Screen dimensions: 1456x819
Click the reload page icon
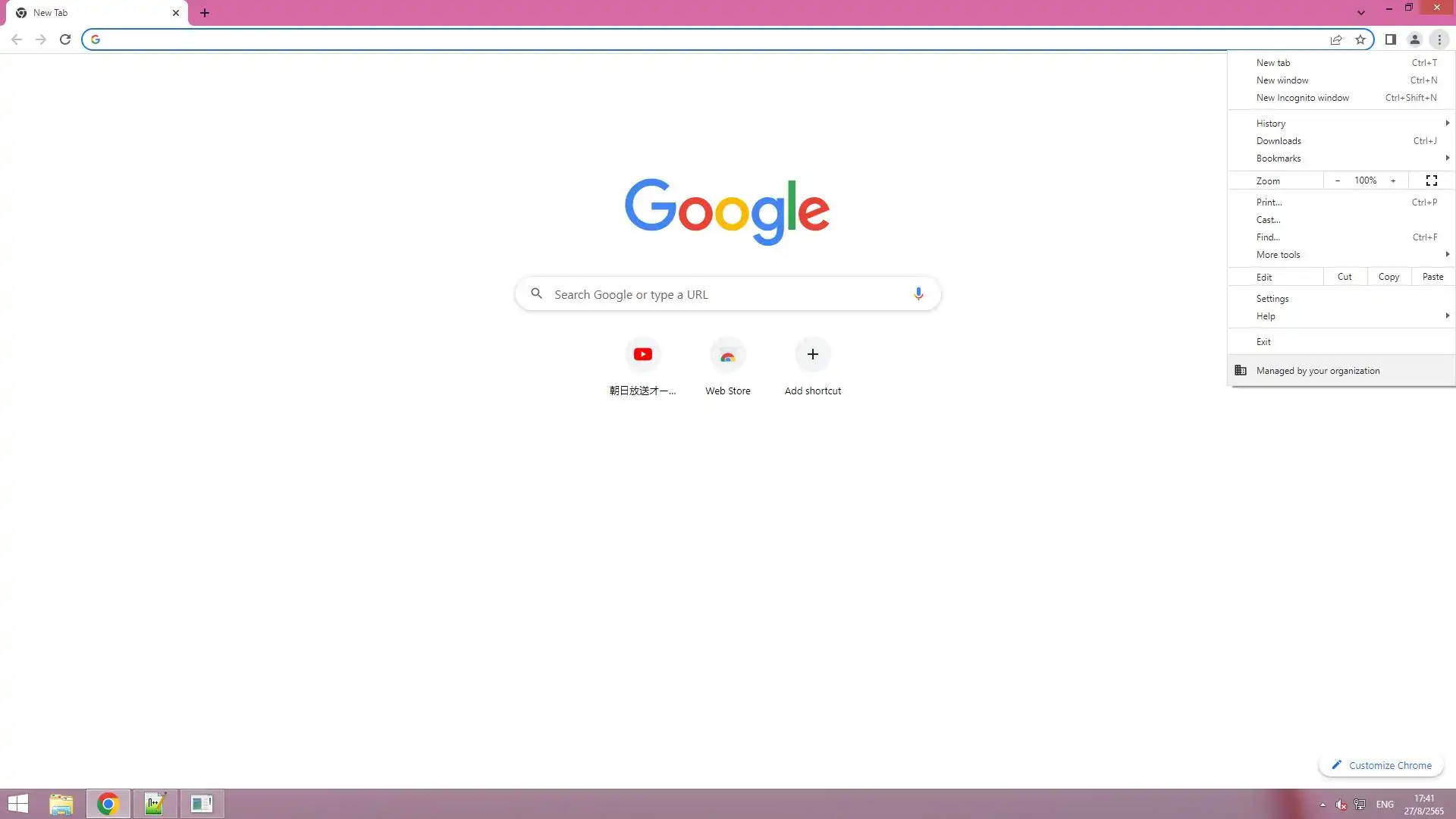pyautogui.click(x=65, y=39)
